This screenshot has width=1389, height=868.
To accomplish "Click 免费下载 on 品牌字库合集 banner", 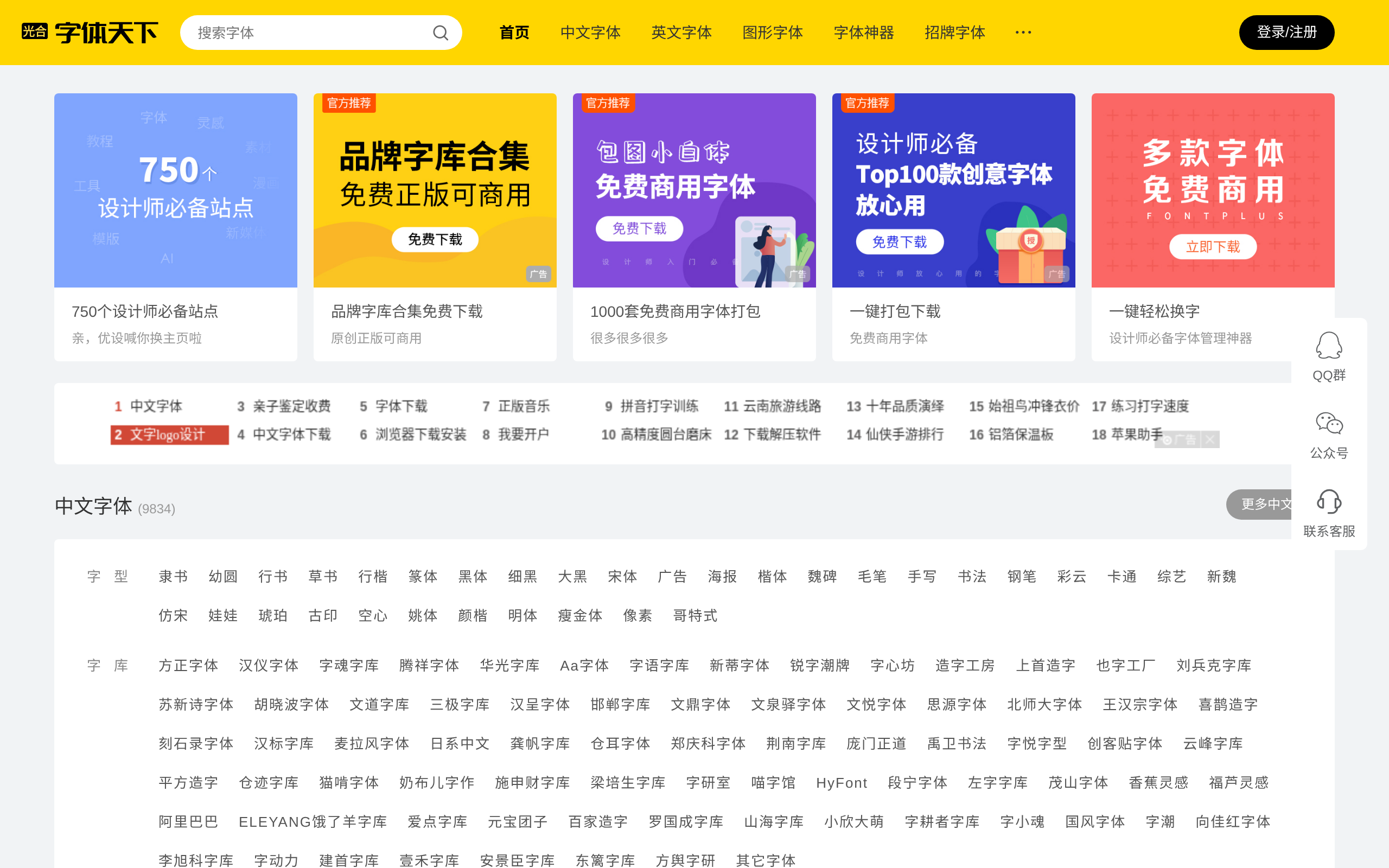I will [x=435, y=239].
